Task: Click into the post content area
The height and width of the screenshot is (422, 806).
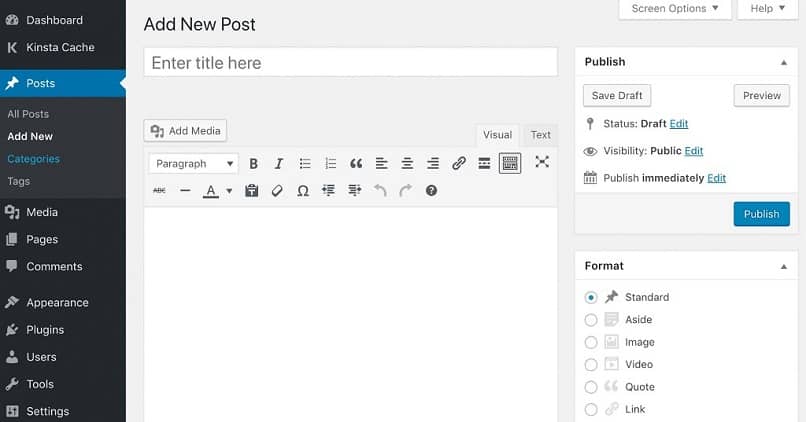Action: pyautogui.click(x=351, y=315)
